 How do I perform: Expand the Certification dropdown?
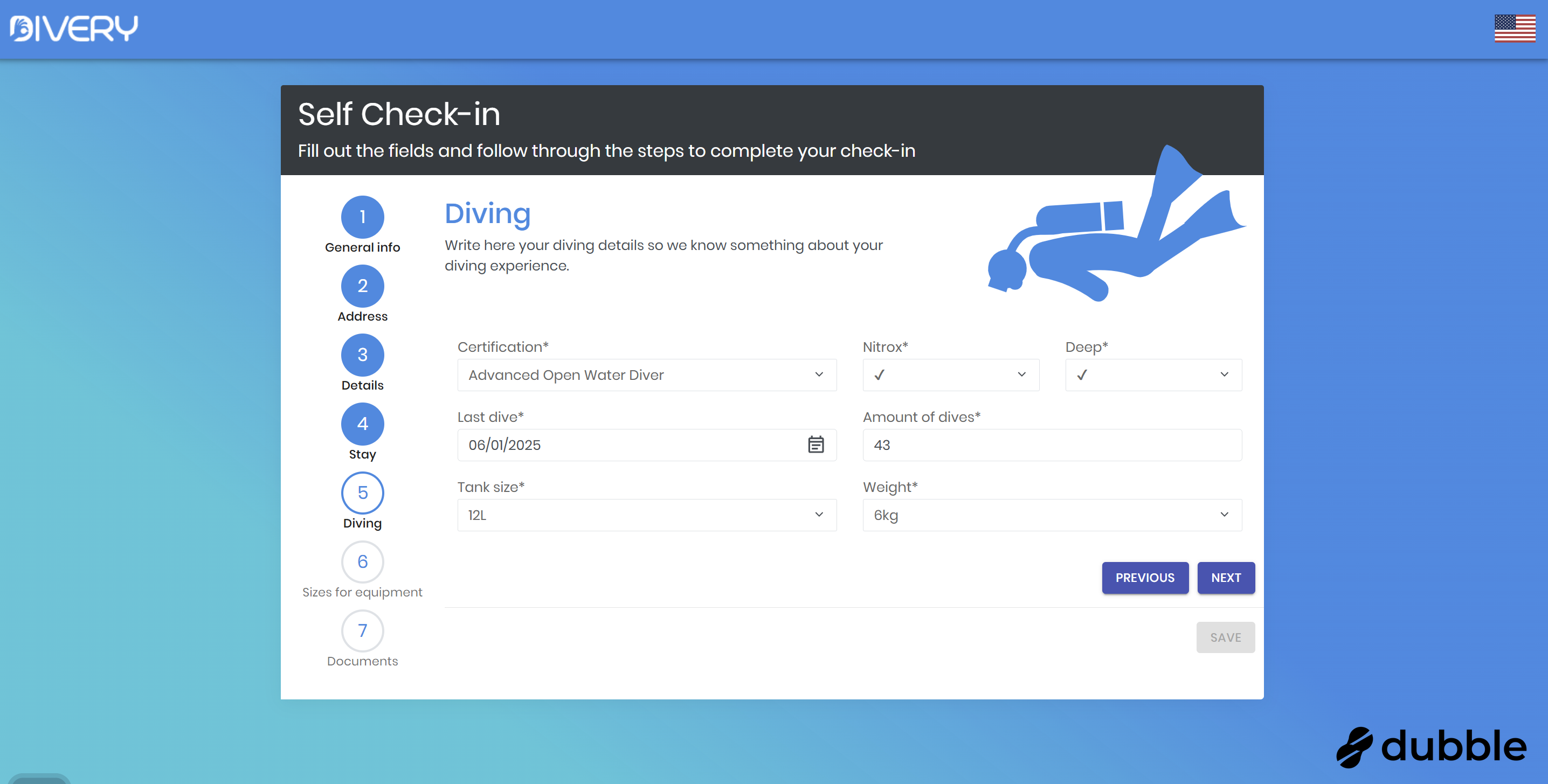point(647,375)
